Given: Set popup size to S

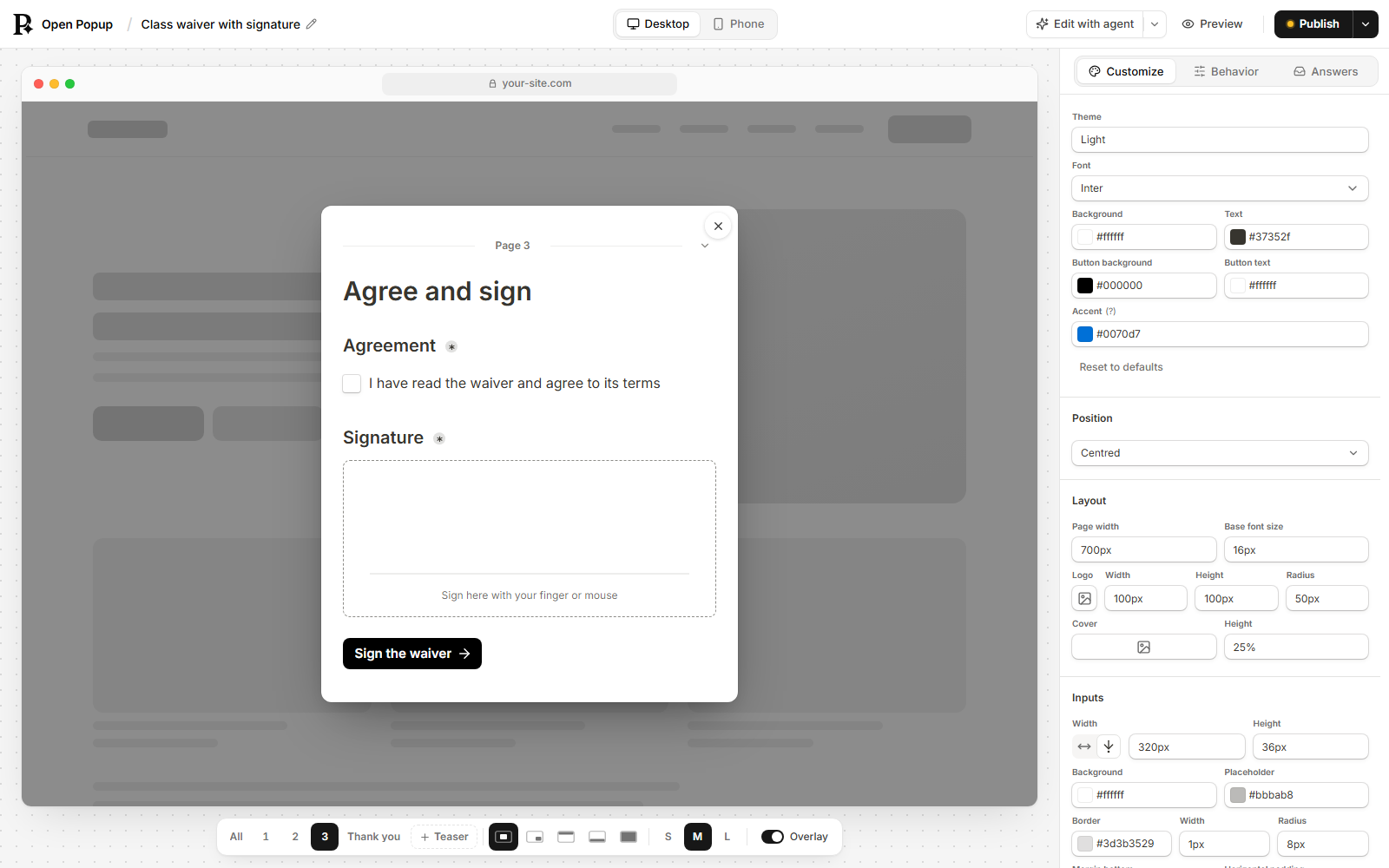Looking at the screenshot, I should pyautogui.click(x=668, y=837).
